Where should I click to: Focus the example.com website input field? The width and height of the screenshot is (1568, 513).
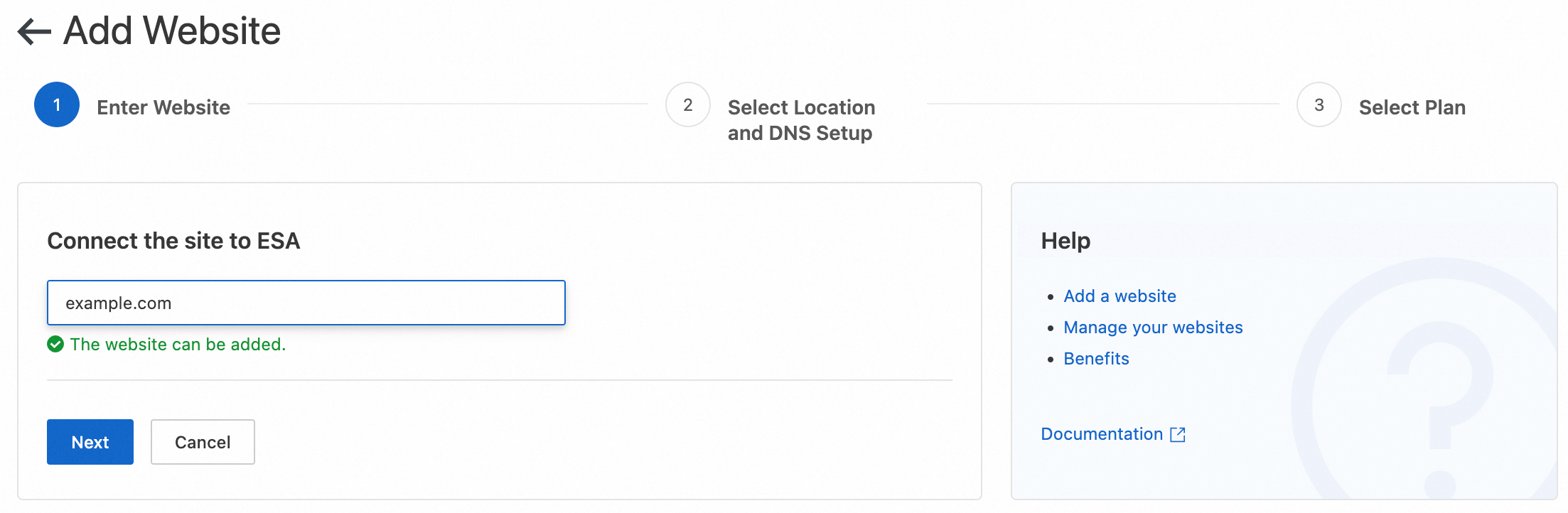click(306, 303)
